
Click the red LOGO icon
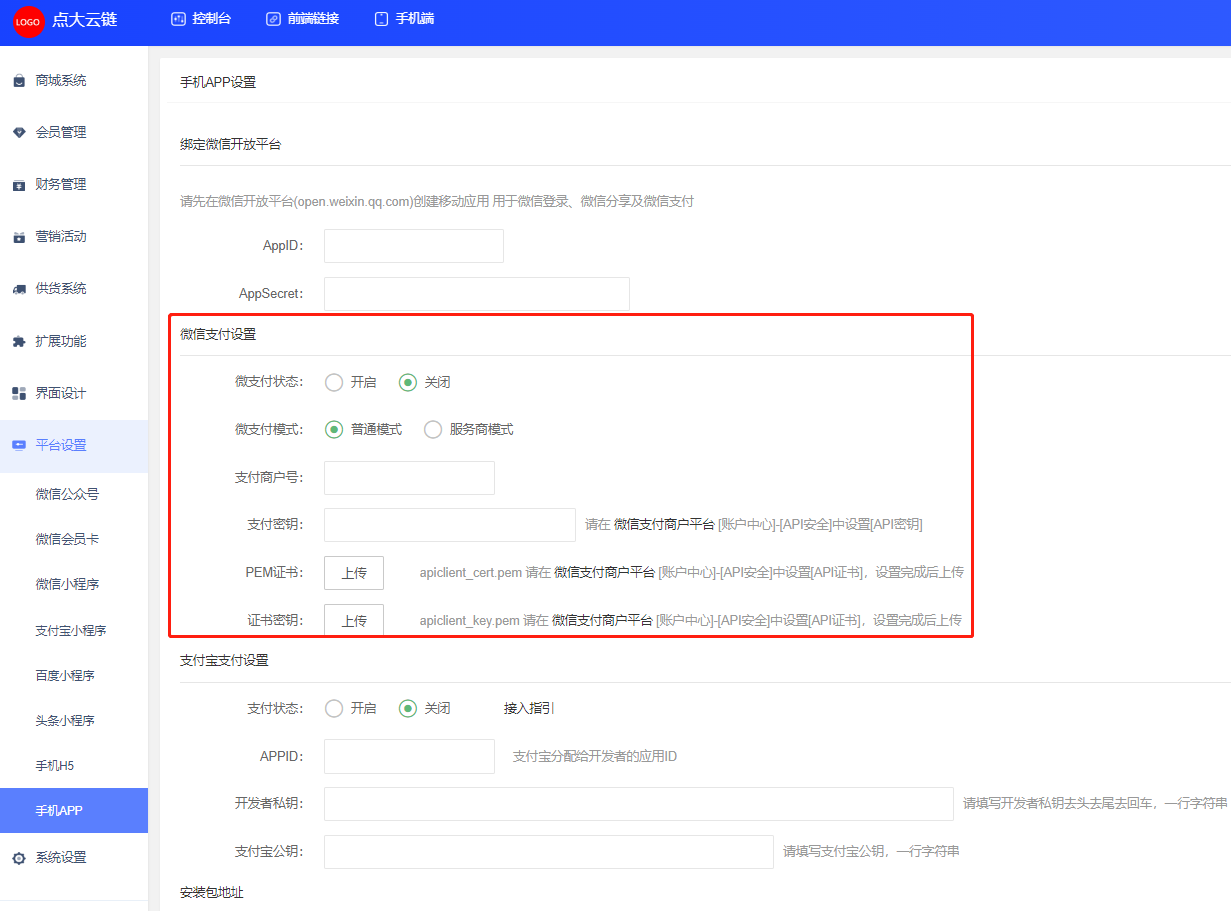28,21
